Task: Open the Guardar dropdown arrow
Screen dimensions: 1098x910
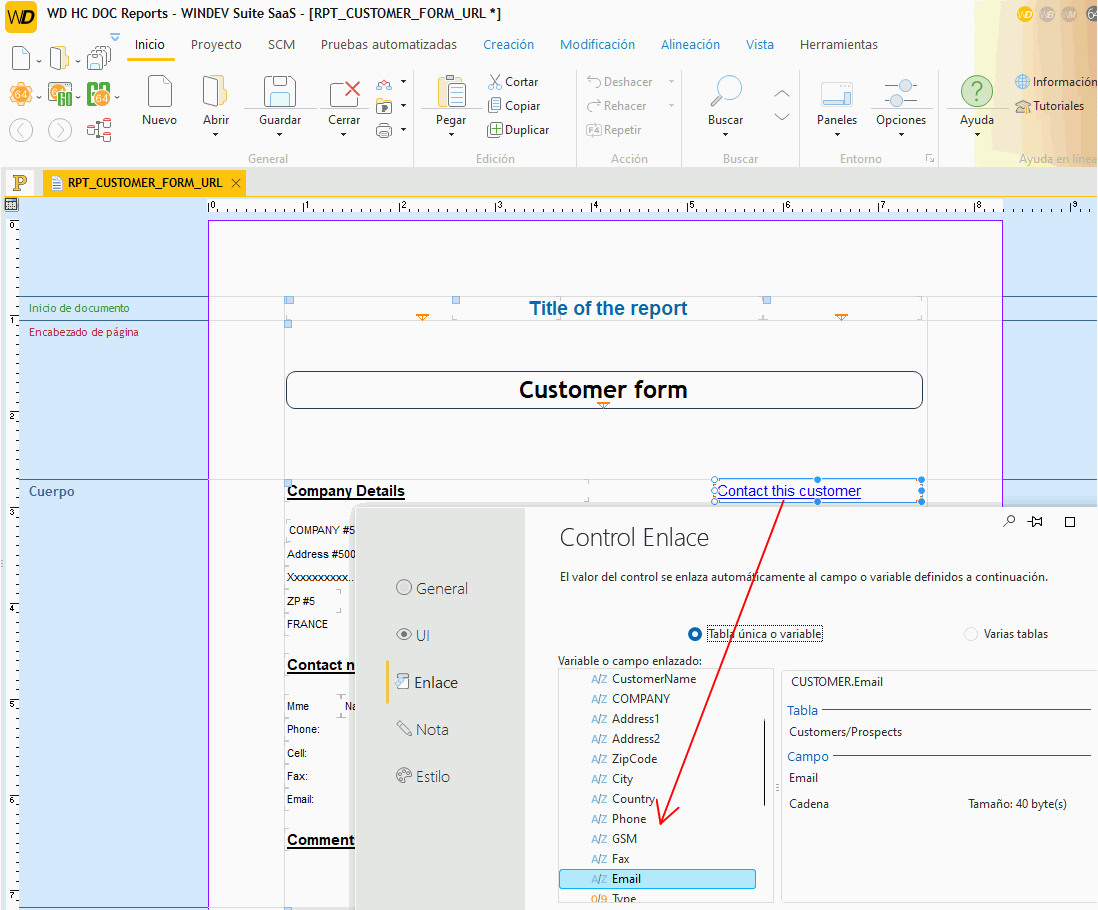Action: (x=279, y=134)
